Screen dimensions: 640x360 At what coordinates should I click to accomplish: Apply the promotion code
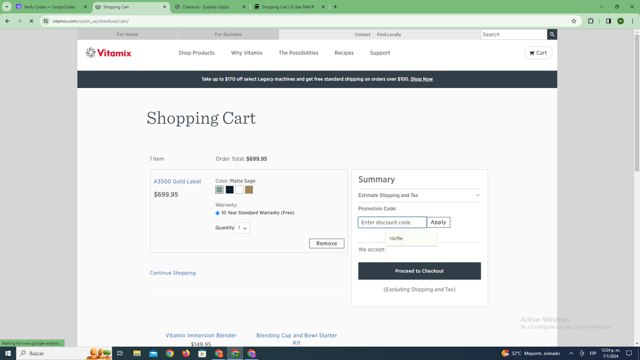pos(438,222)
